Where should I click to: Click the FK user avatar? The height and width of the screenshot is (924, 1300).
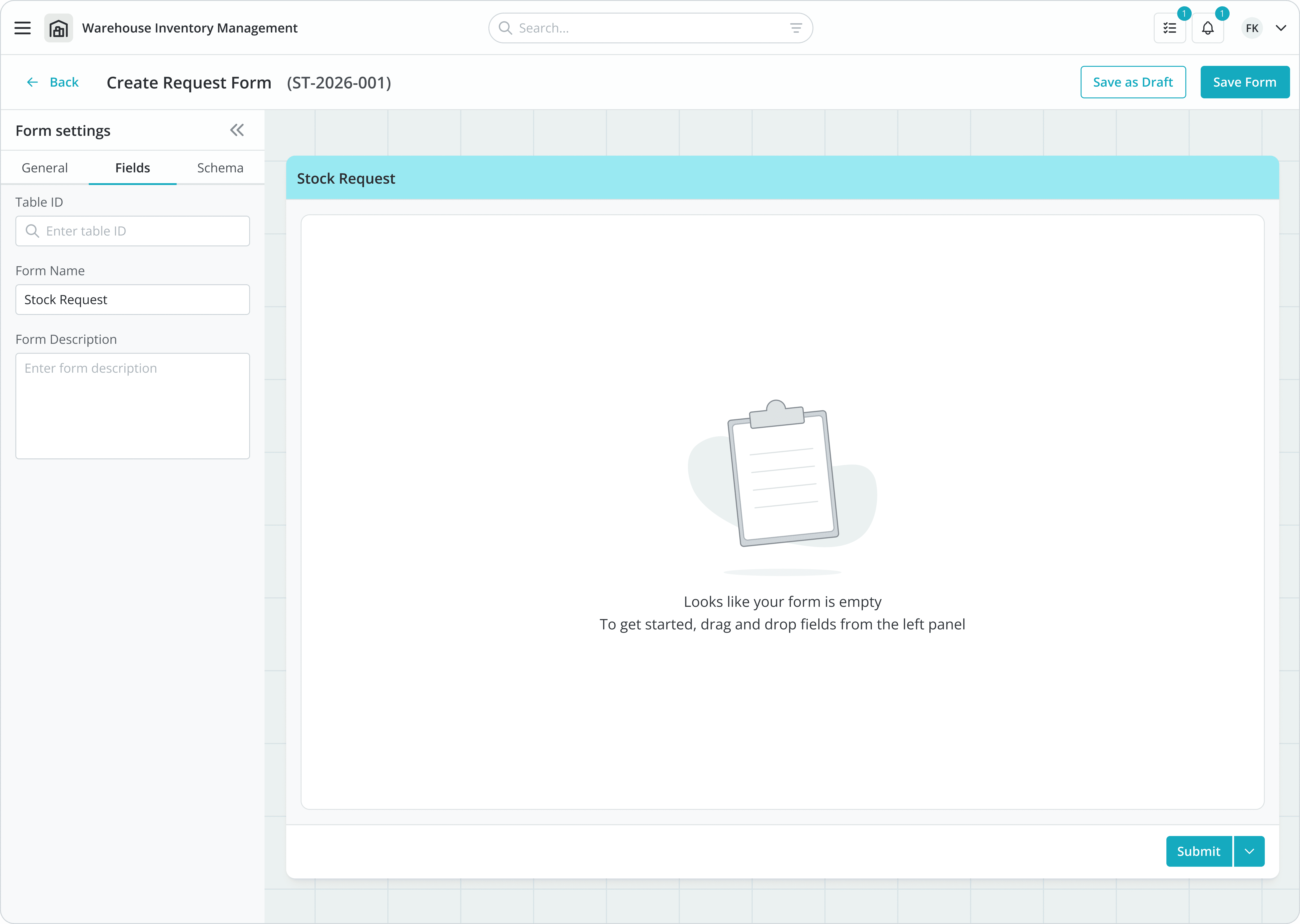1252,28
